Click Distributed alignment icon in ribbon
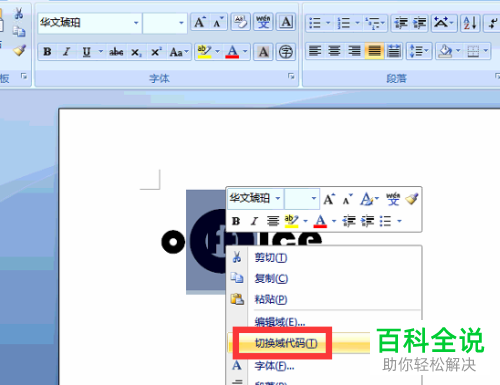 click(x=394, y=51)
